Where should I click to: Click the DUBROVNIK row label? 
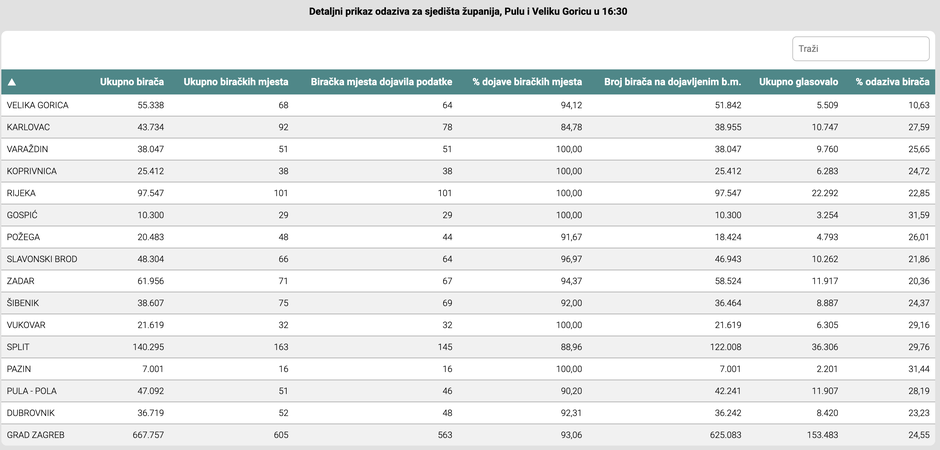[31, 413]
